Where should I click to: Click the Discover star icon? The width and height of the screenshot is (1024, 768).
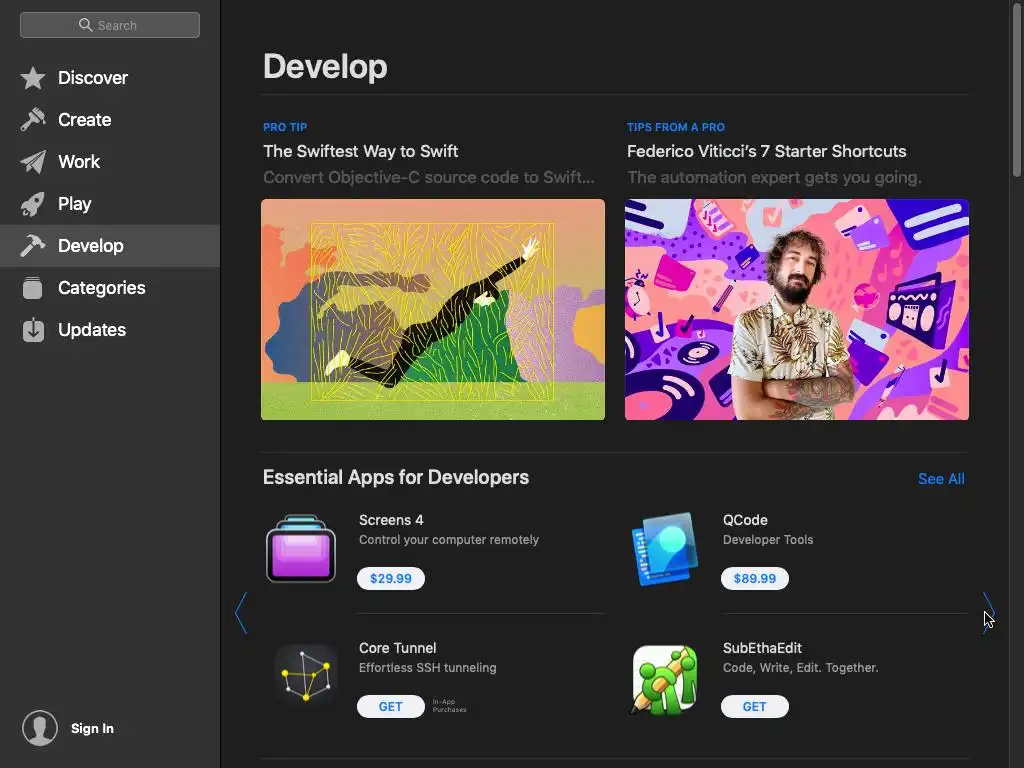[33, 78]
